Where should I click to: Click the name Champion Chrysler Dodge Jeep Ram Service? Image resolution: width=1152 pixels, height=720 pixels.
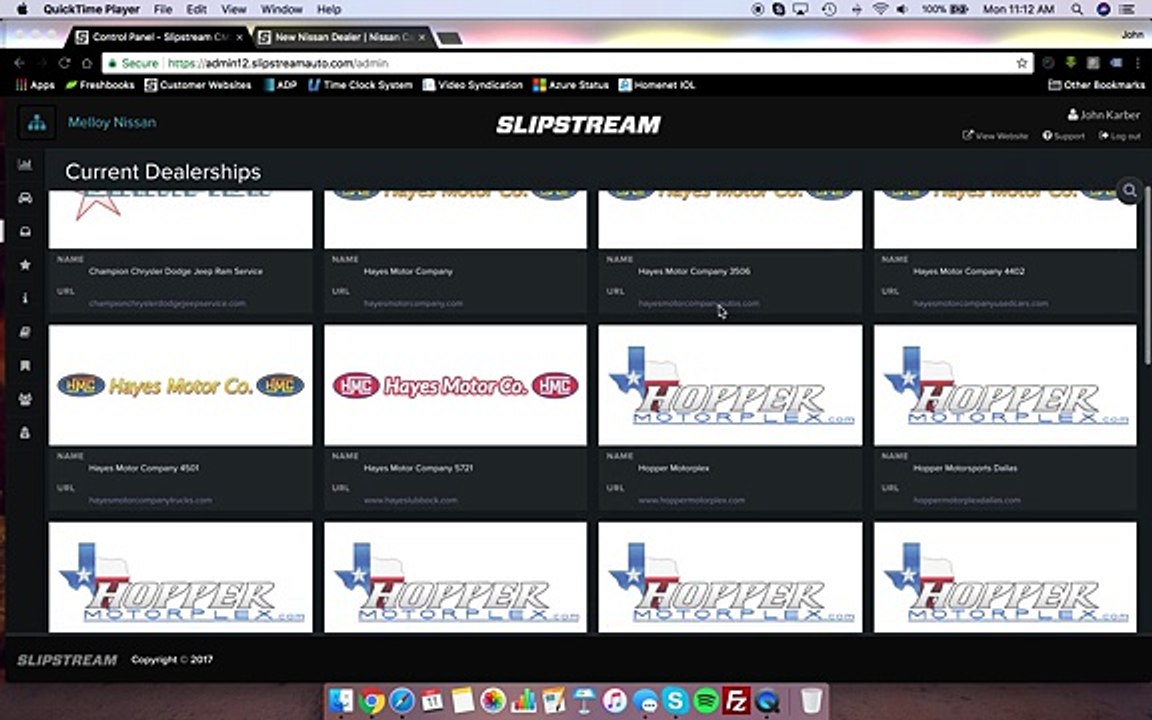pyautogui.click(x=176, y=271)
